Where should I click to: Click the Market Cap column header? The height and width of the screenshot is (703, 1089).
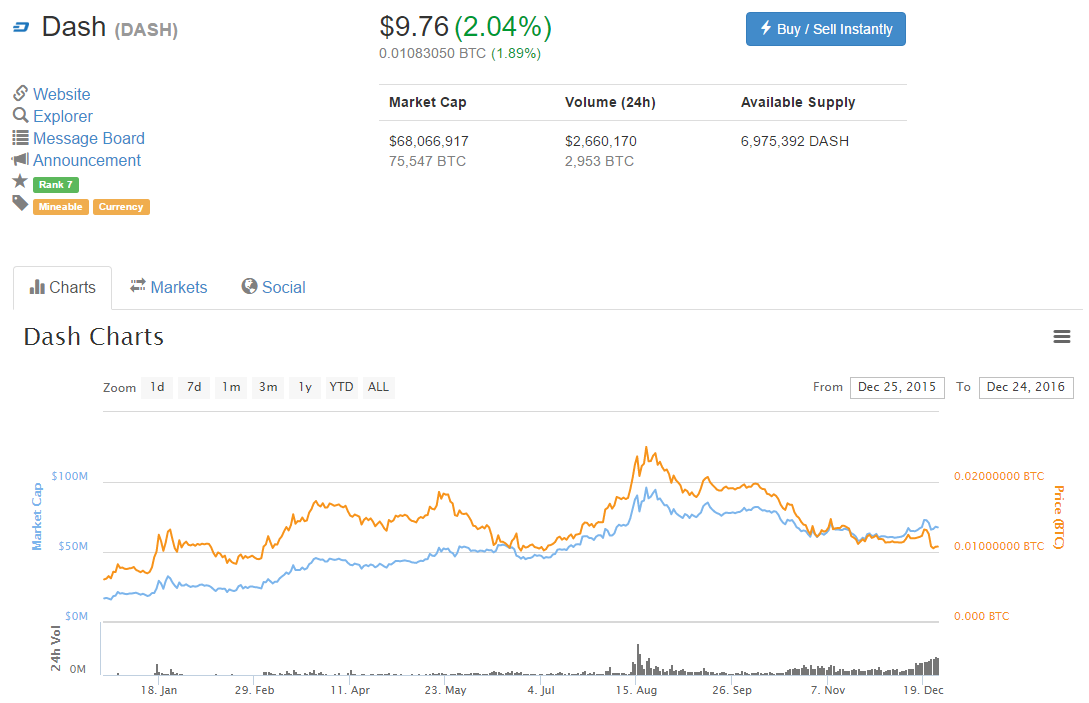tap(428, 103)
